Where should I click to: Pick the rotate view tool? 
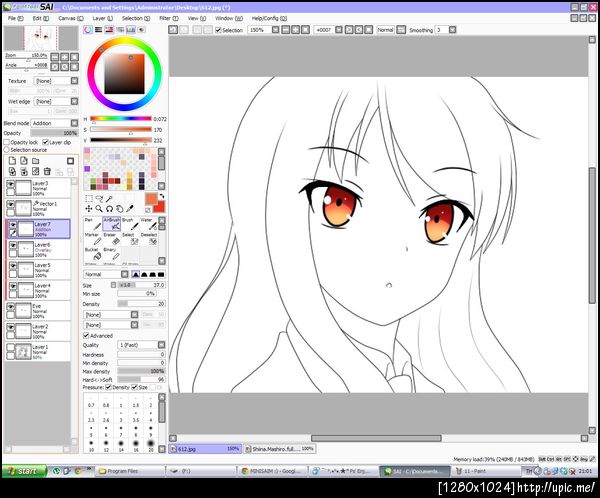[x=109, y=209]
